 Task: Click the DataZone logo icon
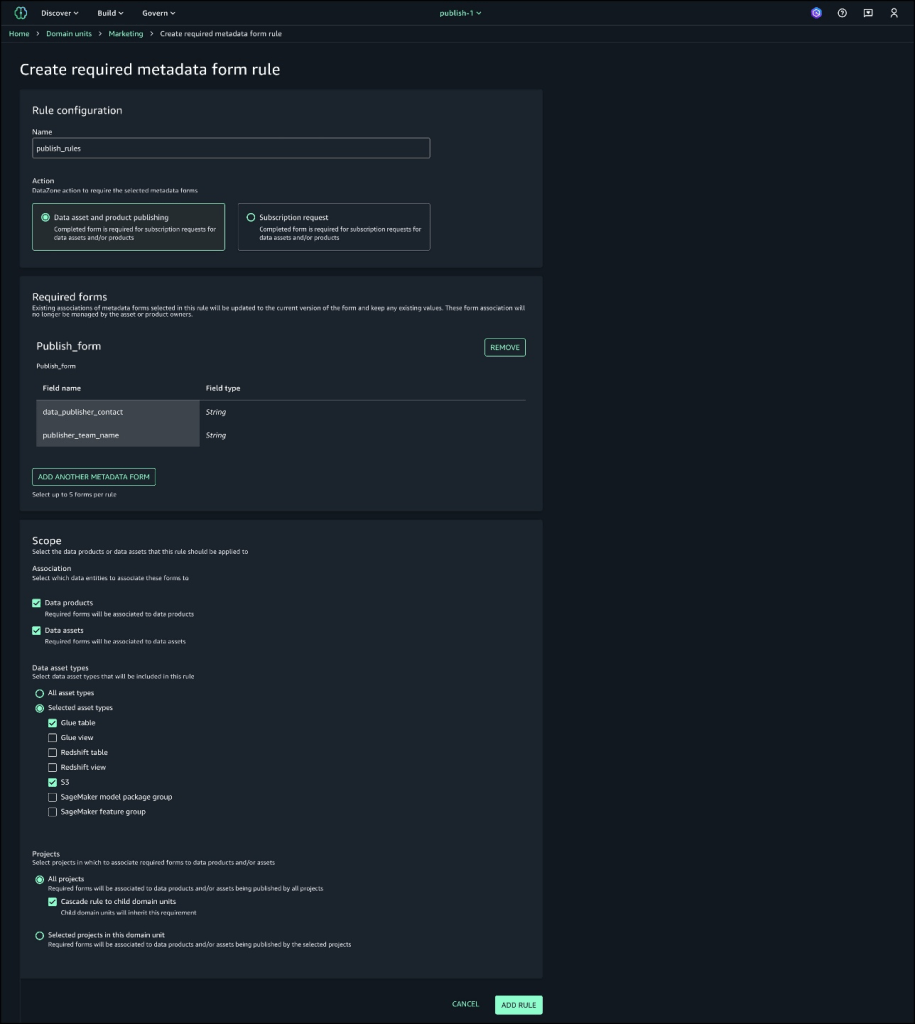(20, 13)
